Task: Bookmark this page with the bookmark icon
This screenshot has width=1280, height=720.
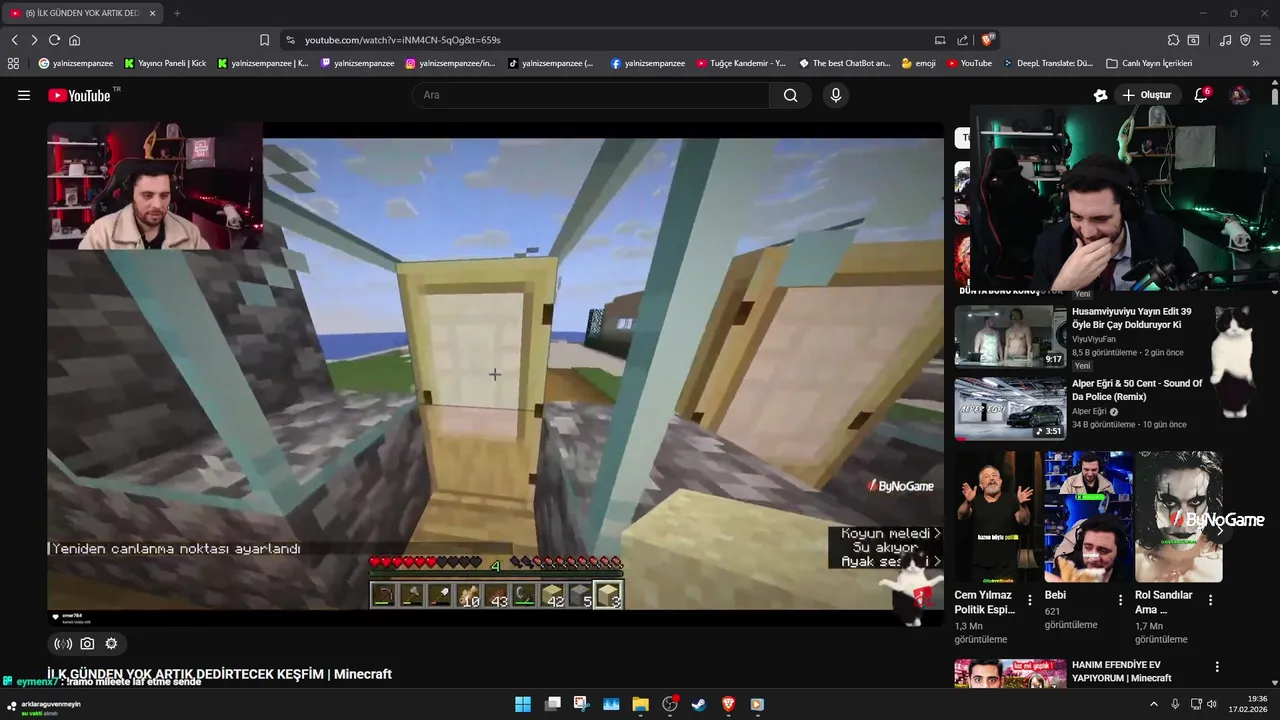Action: (264, 40)
